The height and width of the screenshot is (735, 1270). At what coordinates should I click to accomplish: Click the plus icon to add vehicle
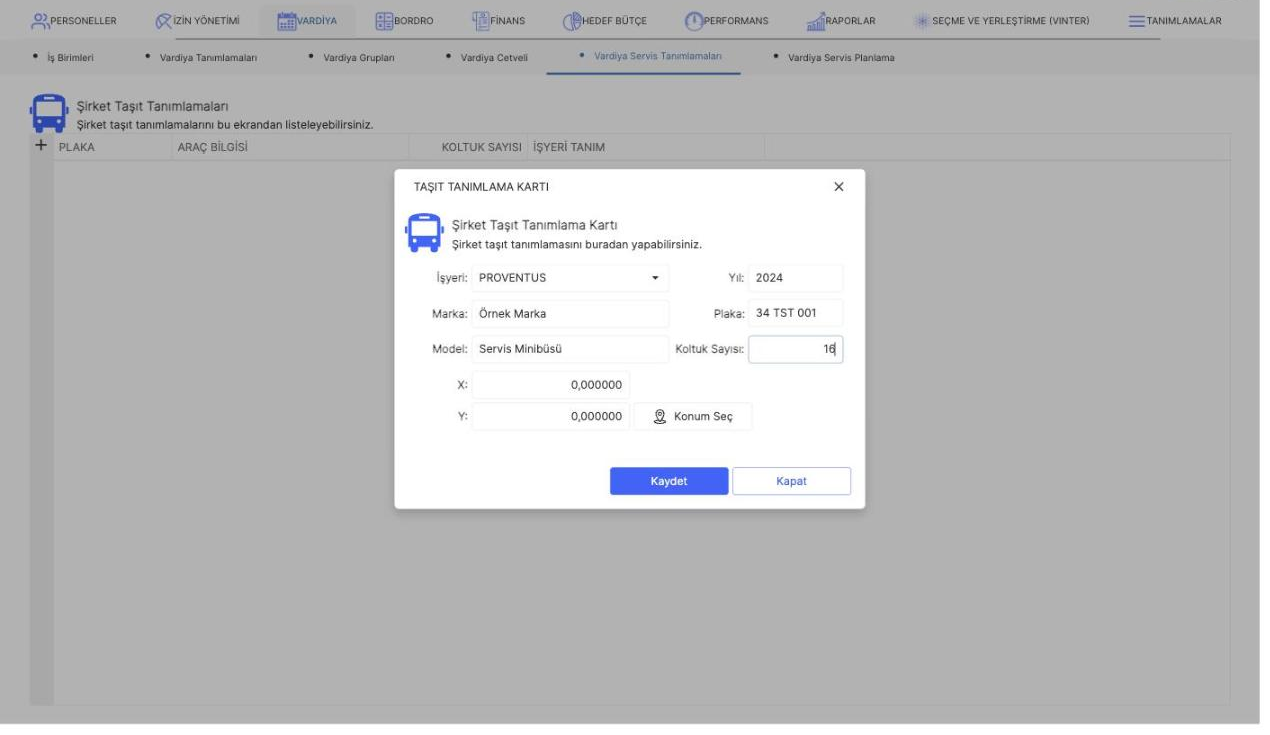point(41,146)
